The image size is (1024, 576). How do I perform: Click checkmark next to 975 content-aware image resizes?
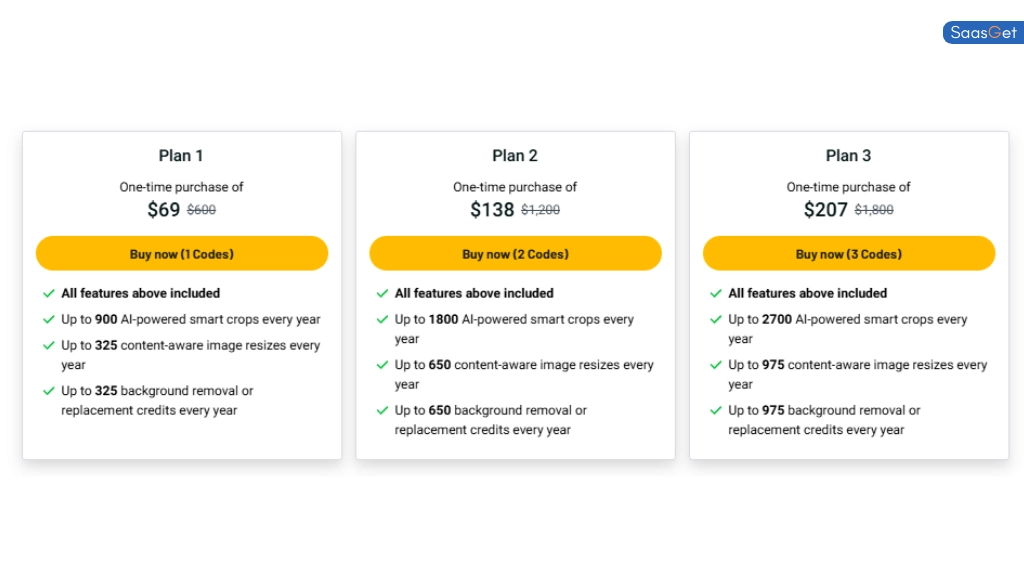point(716,365)
